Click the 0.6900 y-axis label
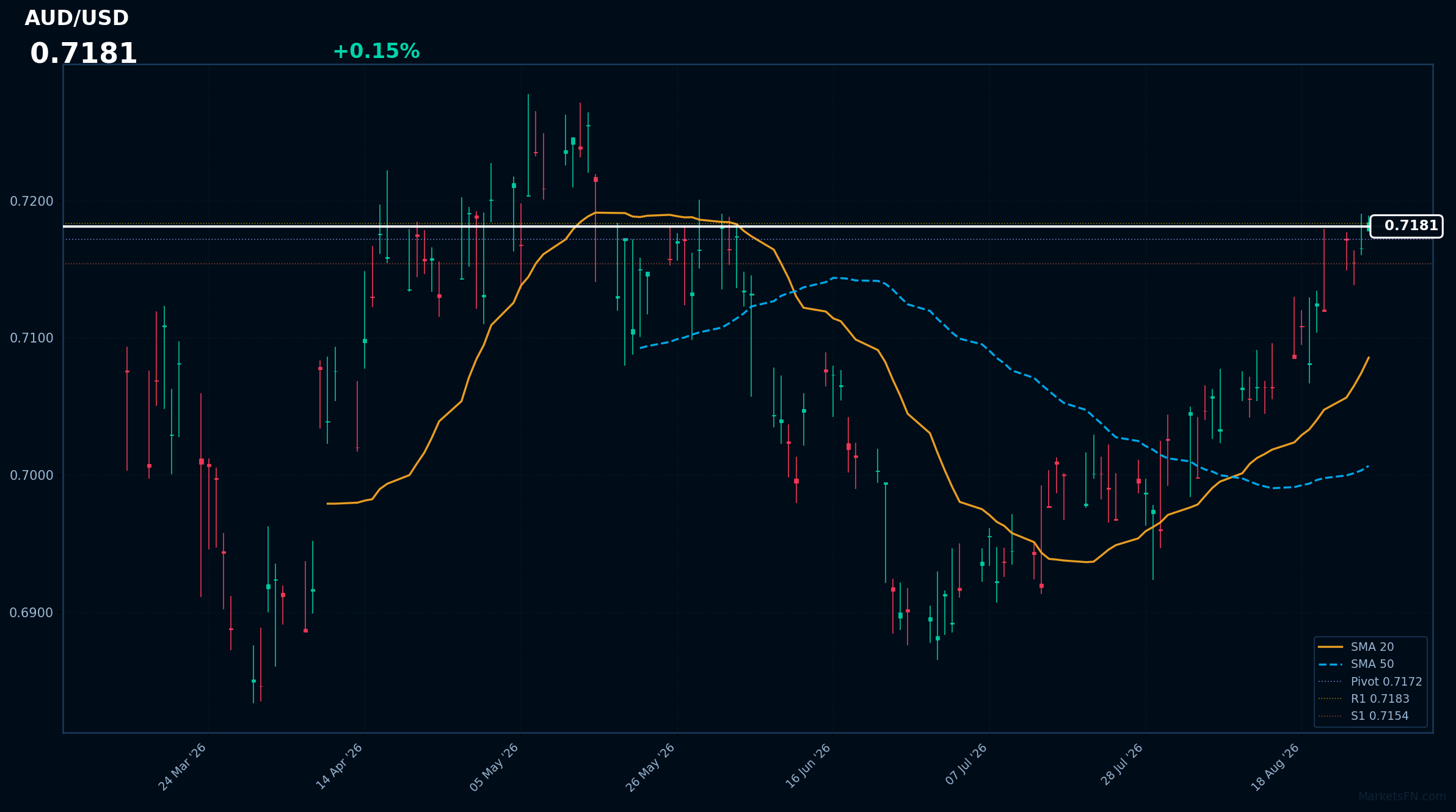Viewport: 1456px width, 812px height. coord(32,612)
